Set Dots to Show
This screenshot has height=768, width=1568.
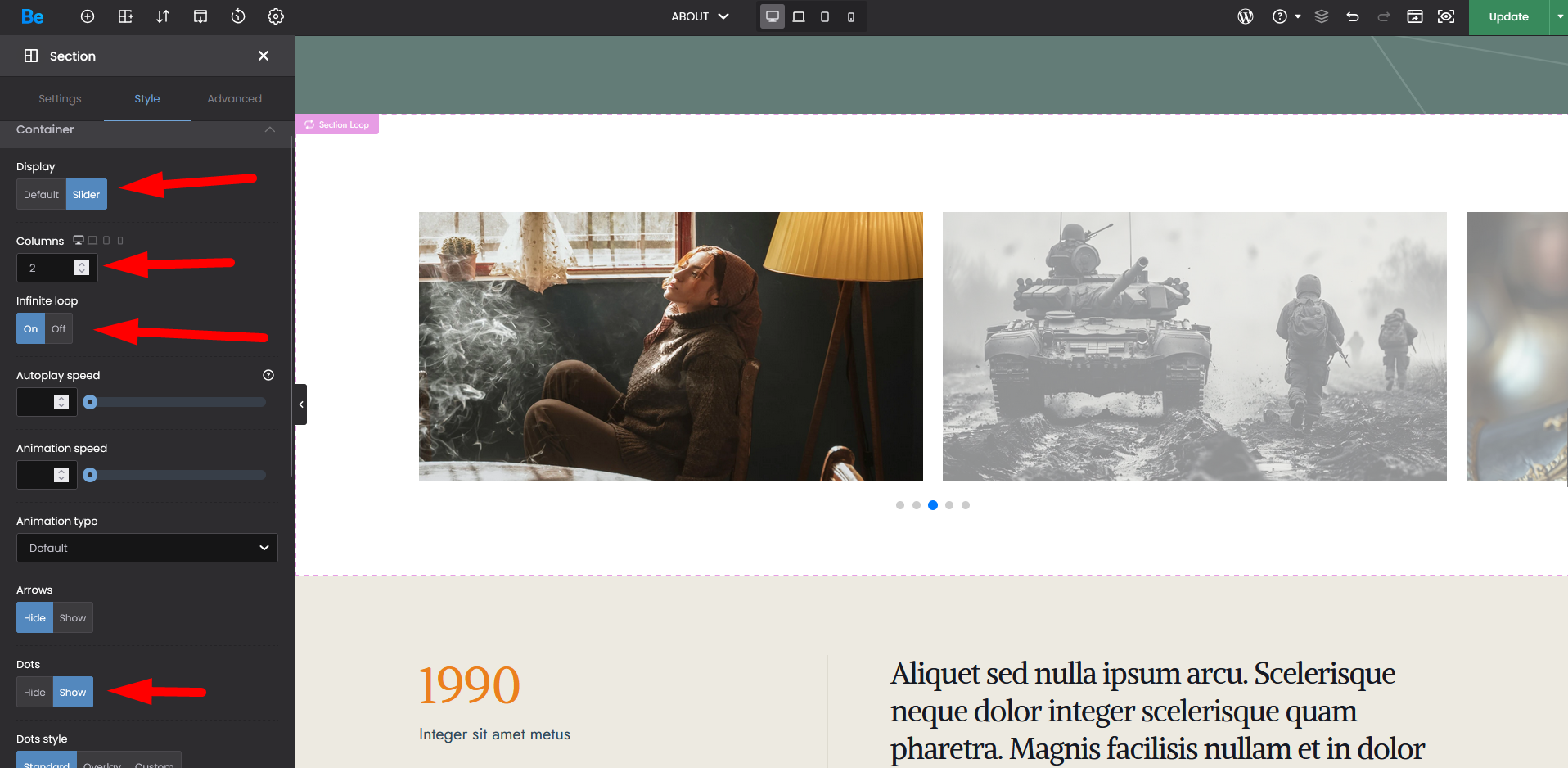point(73,692)
